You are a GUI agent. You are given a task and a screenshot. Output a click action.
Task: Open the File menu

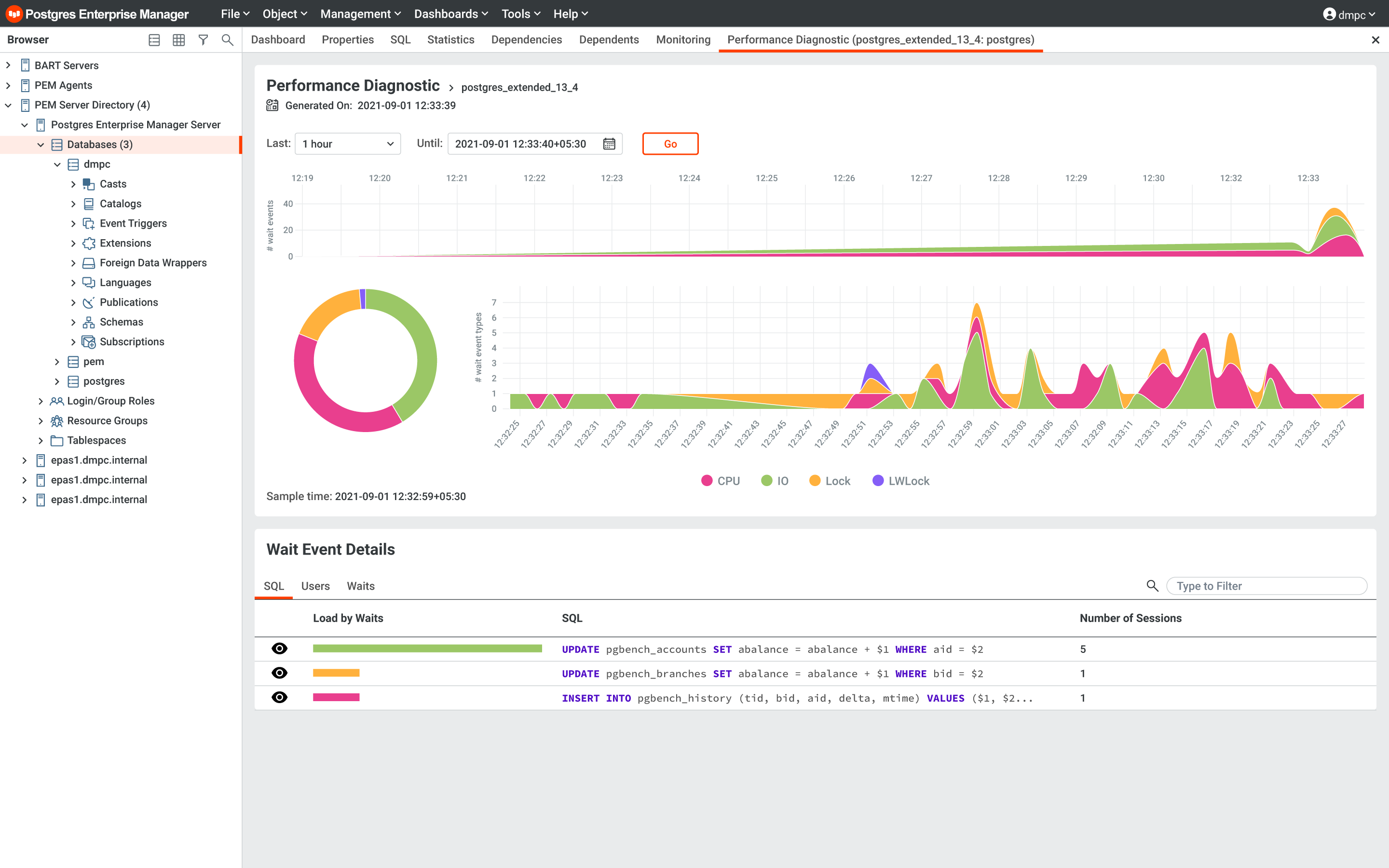(235, 14)
